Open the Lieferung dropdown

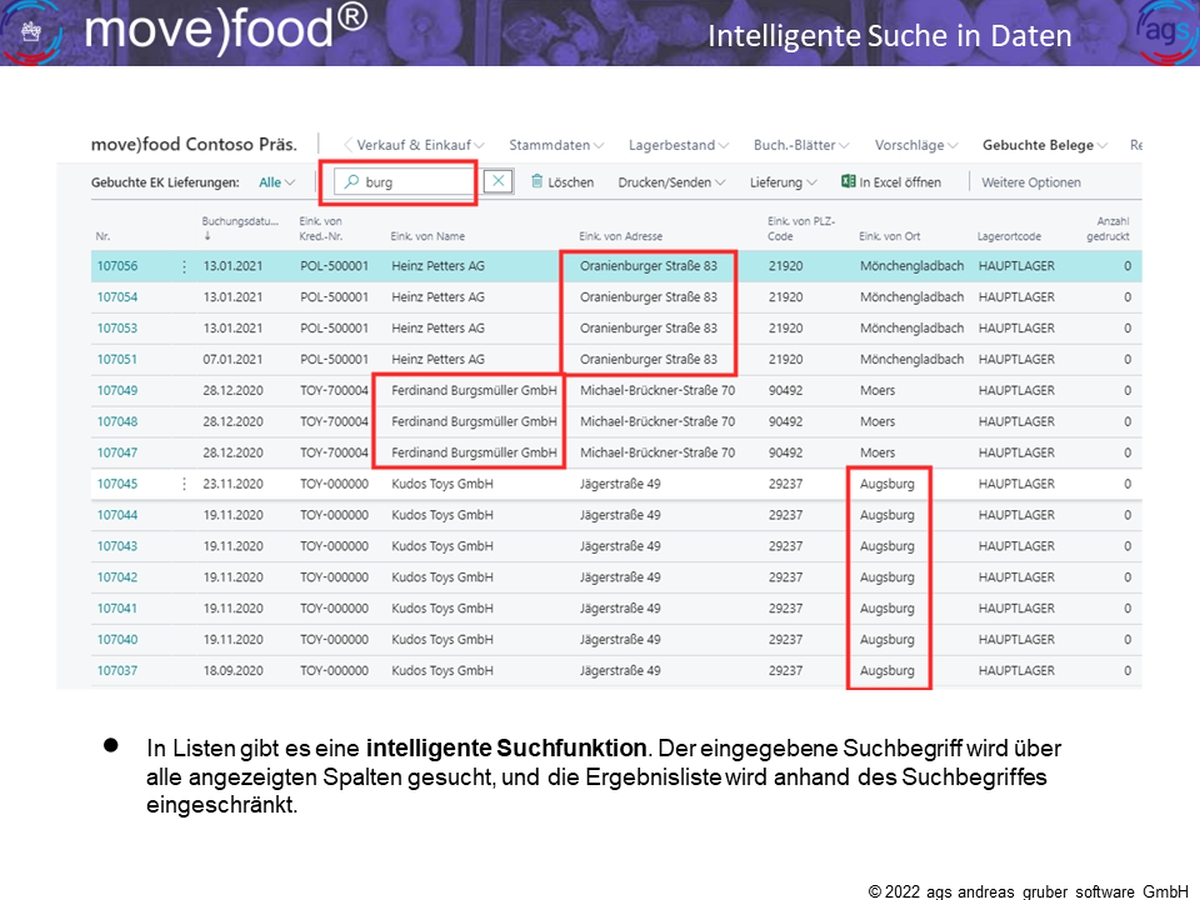click(783, 183)
